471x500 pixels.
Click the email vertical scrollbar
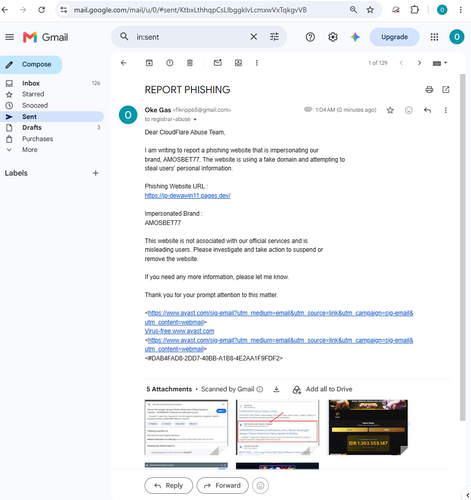[462, 247]
